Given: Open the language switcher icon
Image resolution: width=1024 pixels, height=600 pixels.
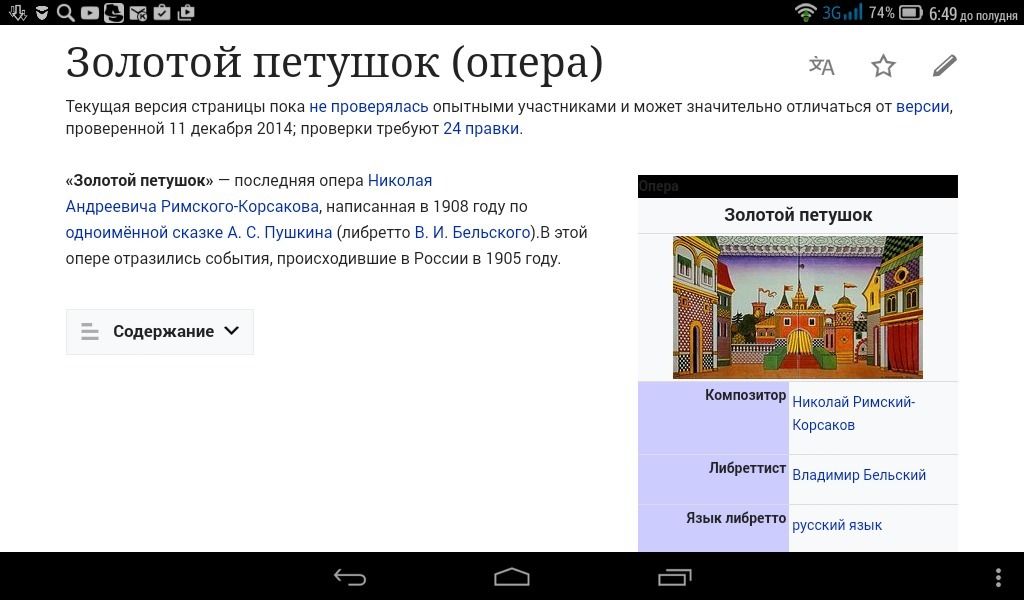Looking at the screenshot, I should 822,66.
